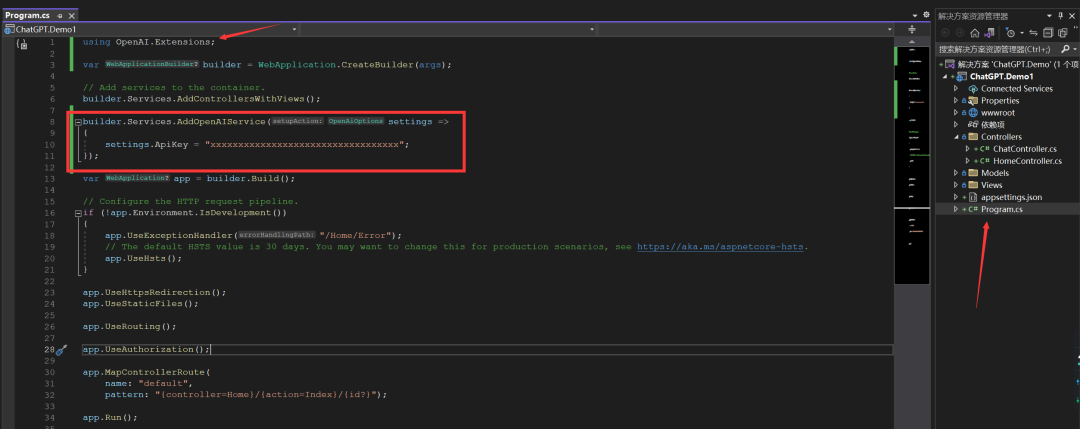This screenshot has width=1080, height=429.
Task: Expand the 依赖项 dependencies node
Action: tap(956, 125)
